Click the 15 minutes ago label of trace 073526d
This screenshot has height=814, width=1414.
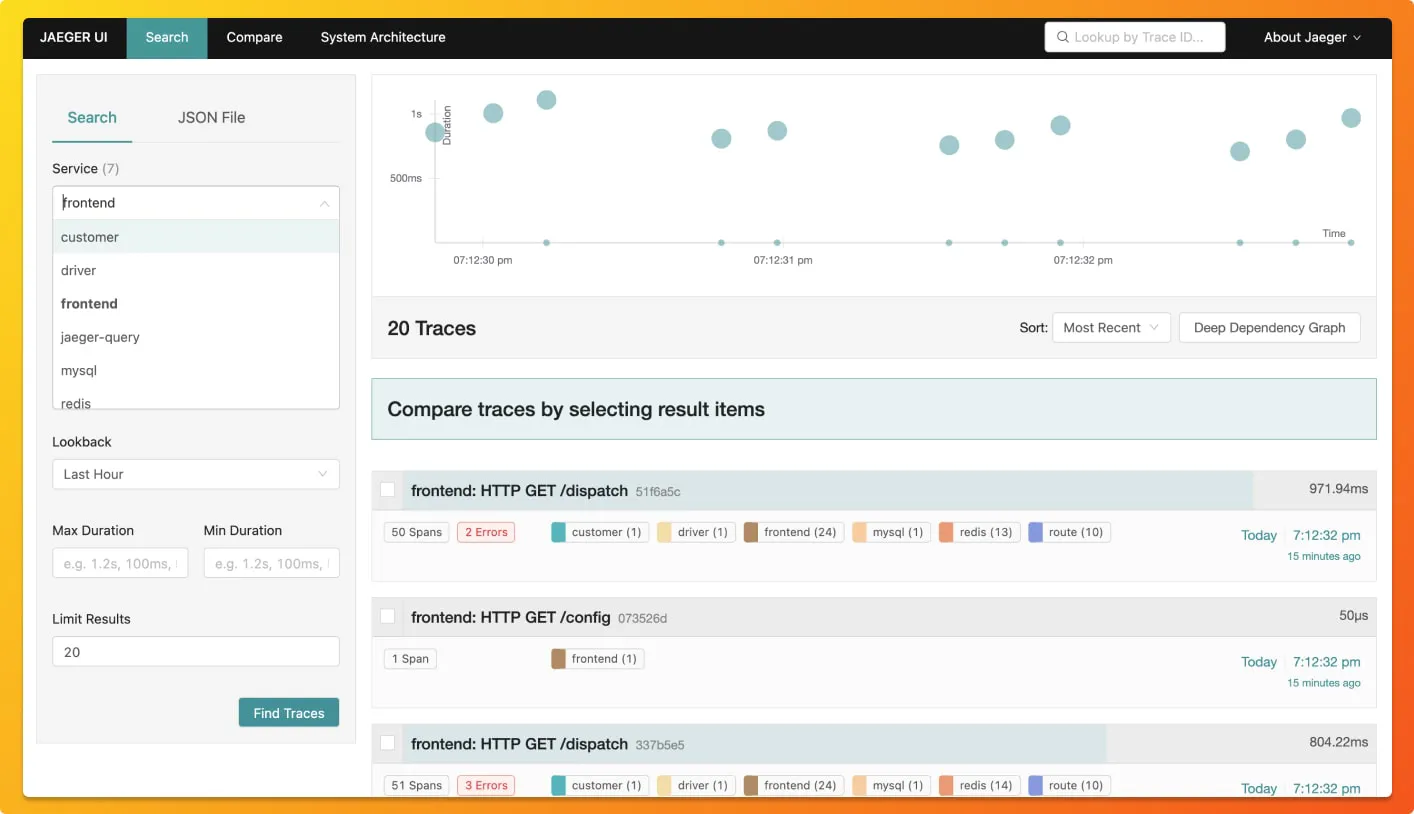(x=1324, y=683)
